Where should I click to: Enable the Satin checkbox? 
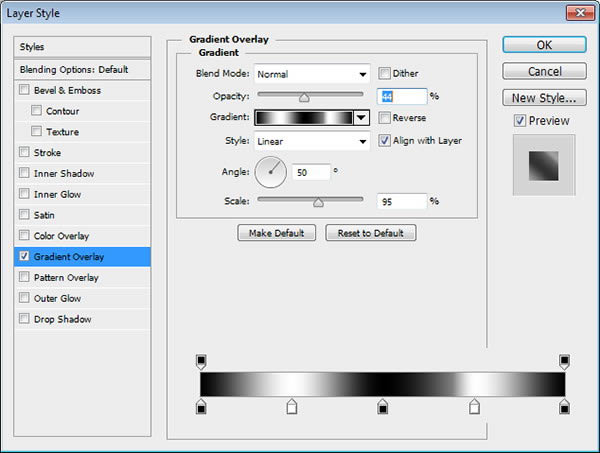(x=24, y=214)
